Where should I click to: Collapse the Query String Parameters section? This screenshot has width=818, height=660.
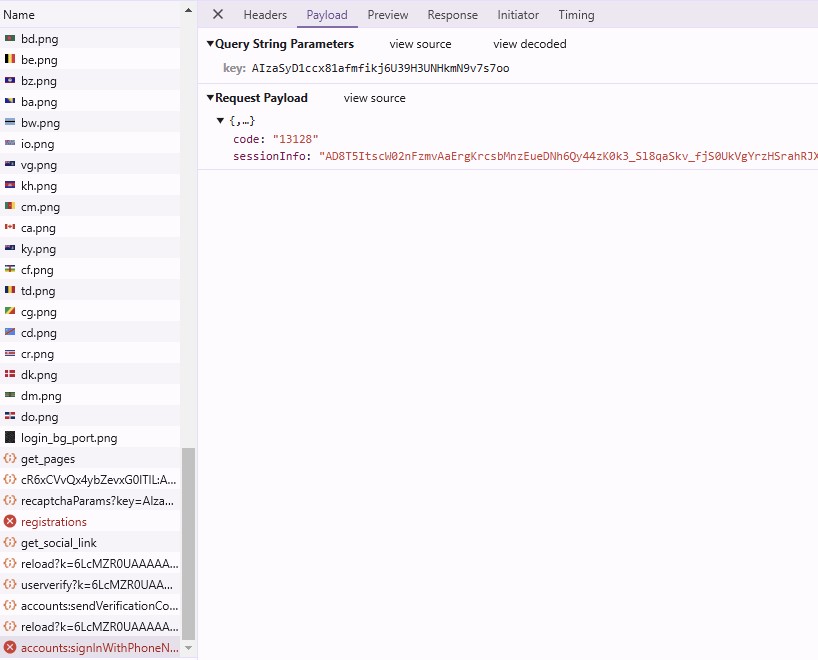click(x=210, y=44)
